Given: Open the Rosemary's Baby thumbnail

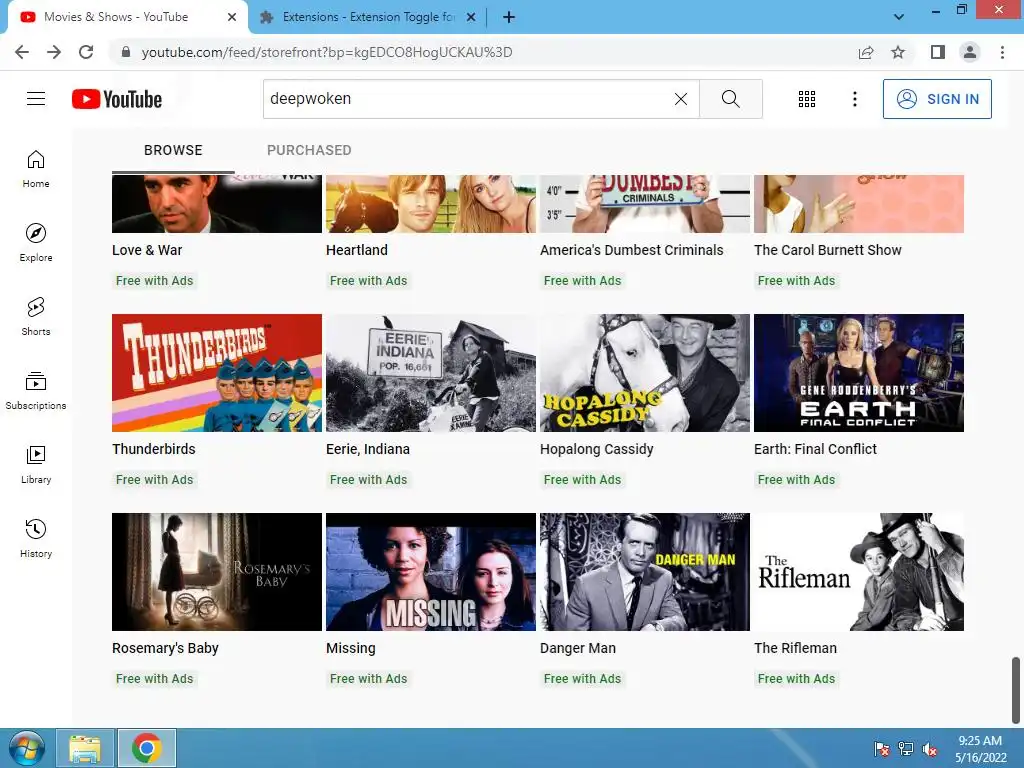Looking at the screenshot, I should click(217, 572).
